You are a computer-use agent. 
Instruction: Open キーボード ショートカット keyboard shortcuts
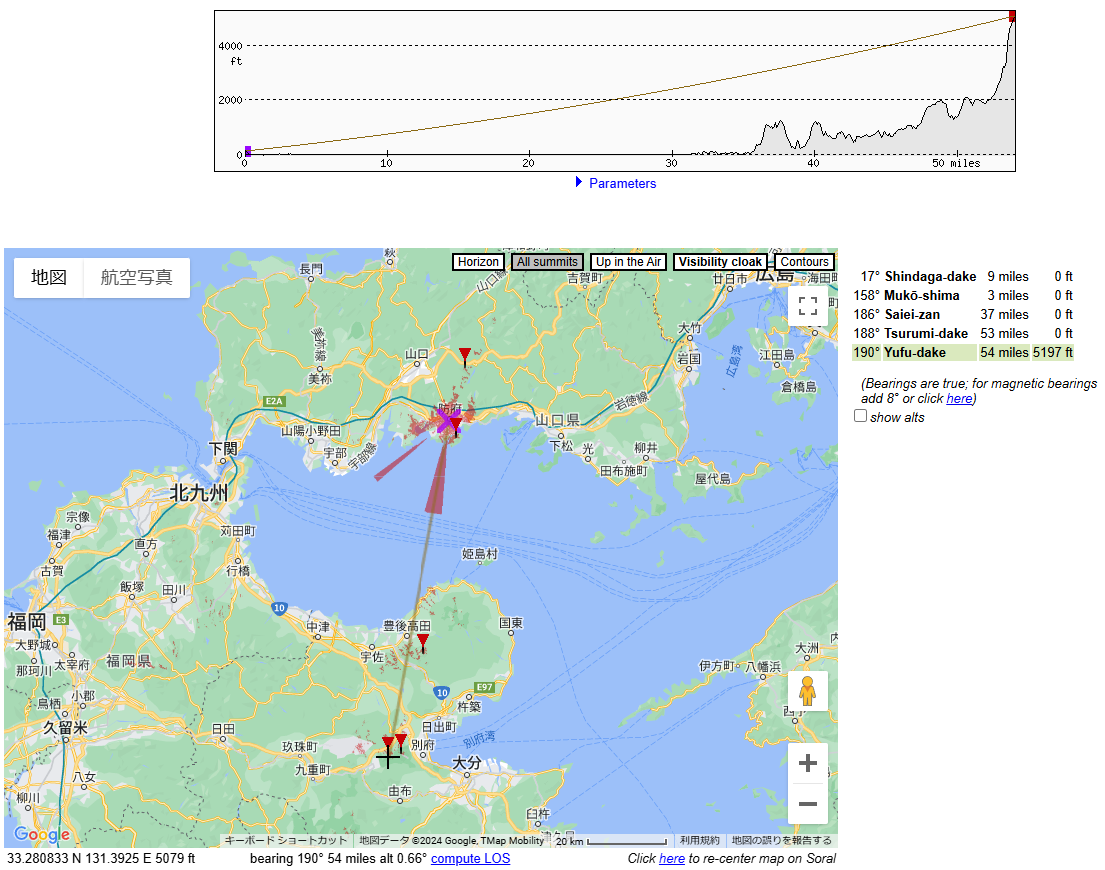(285, 840)
